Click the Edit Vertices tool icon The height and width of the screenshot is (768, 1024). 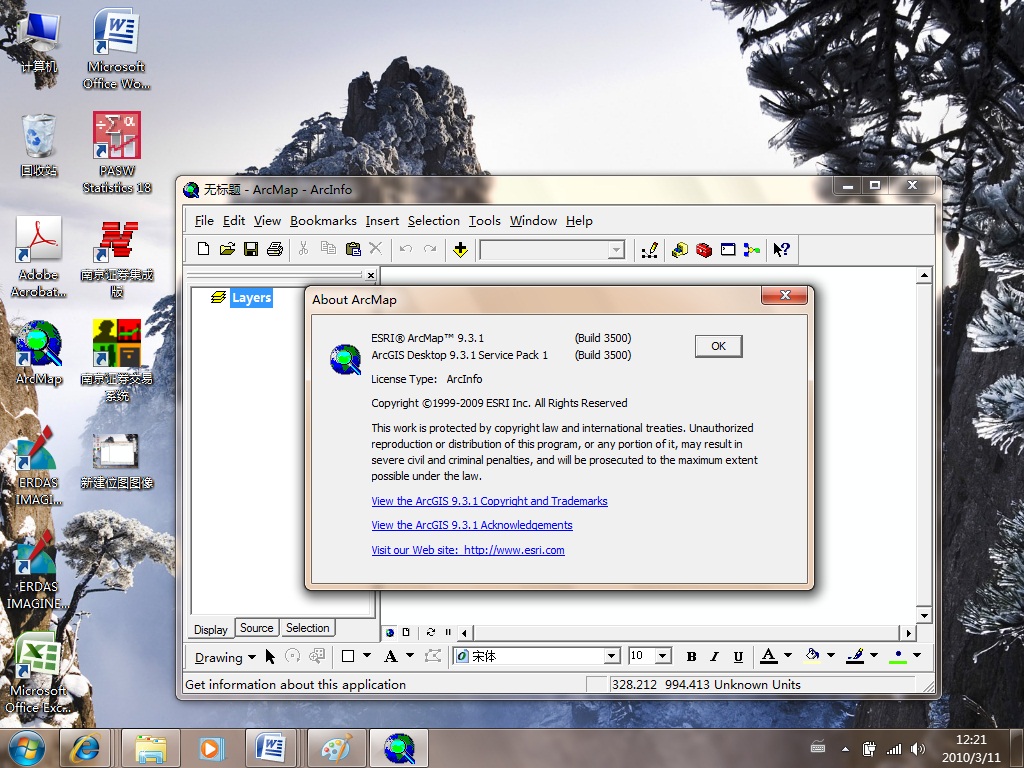click(432, 656)
